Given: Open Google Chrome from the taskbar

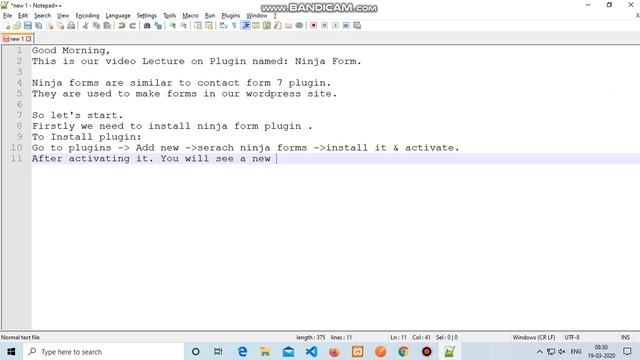Looking at the screenshot, I should click(403, 351).
